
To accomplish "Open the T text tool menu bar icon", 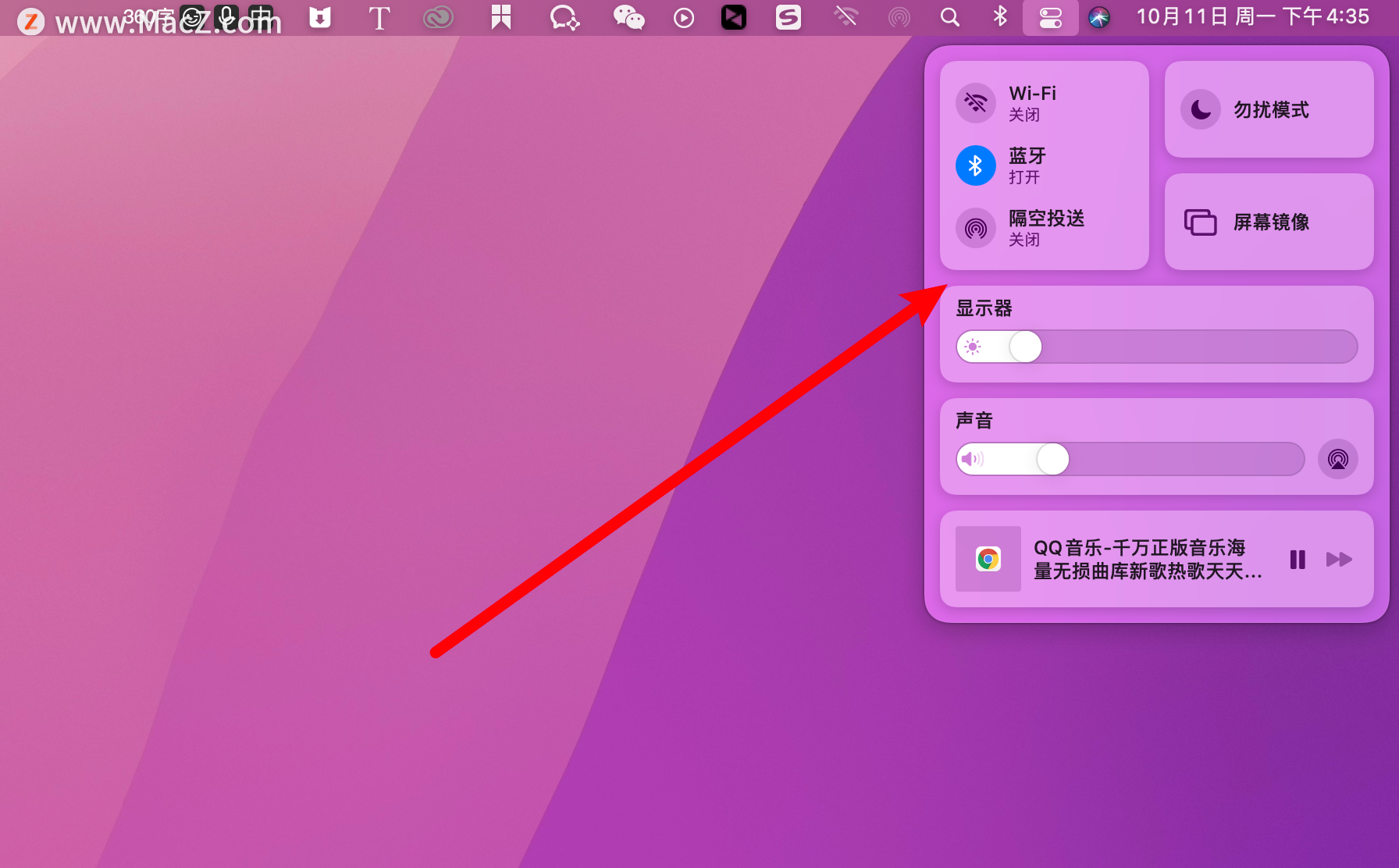I will point(379,17).
